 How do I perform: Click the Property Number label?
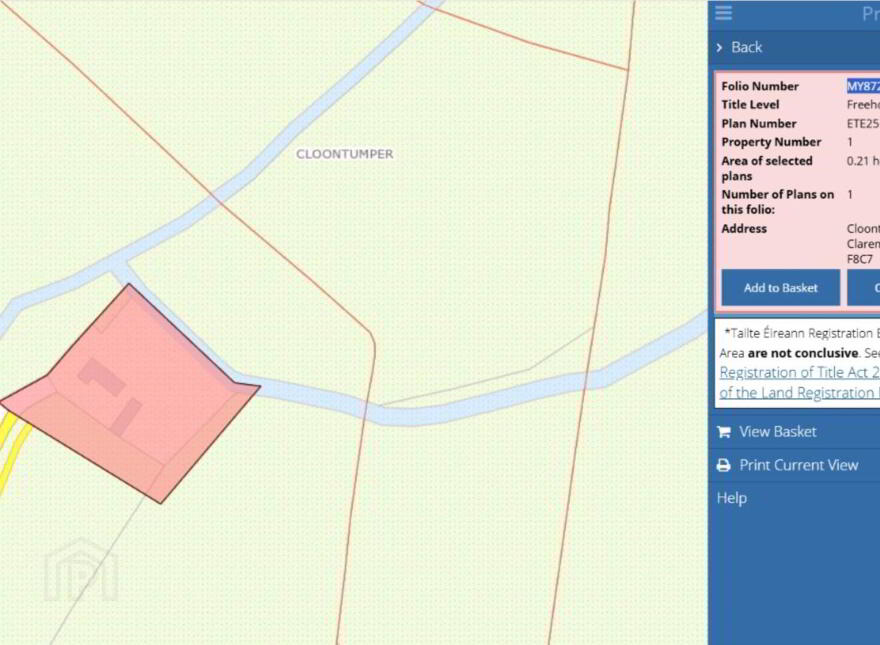click(771, 142)
